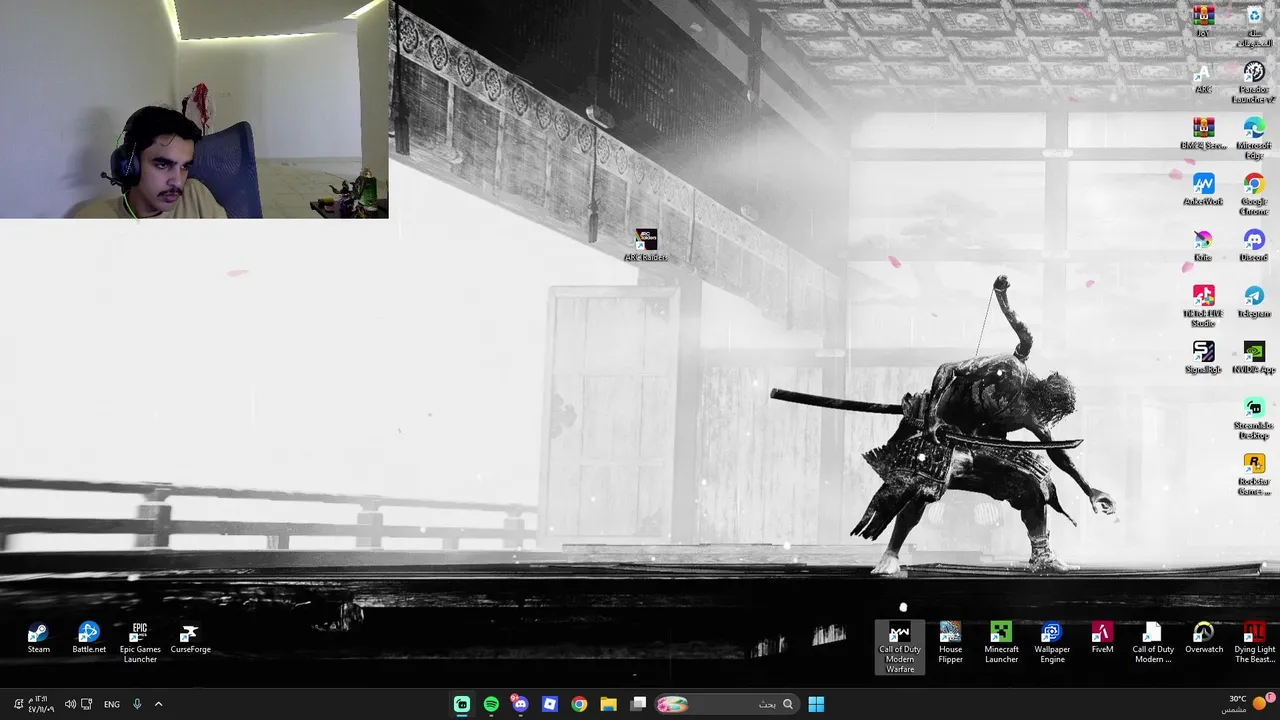Open Discord from the taskbar

[520, 704]
